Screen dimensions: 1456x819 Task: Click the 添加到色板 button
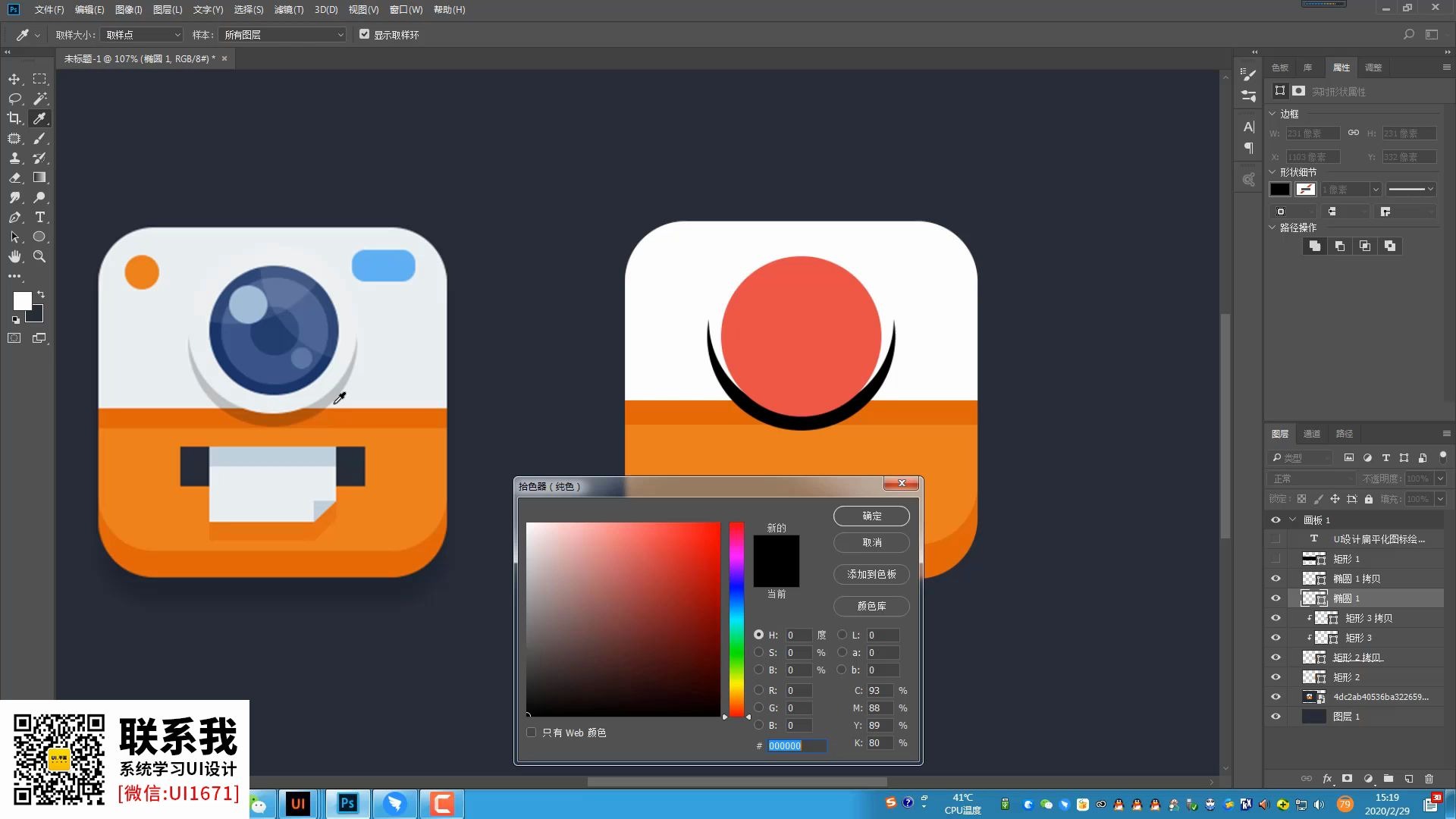point(871,574)
